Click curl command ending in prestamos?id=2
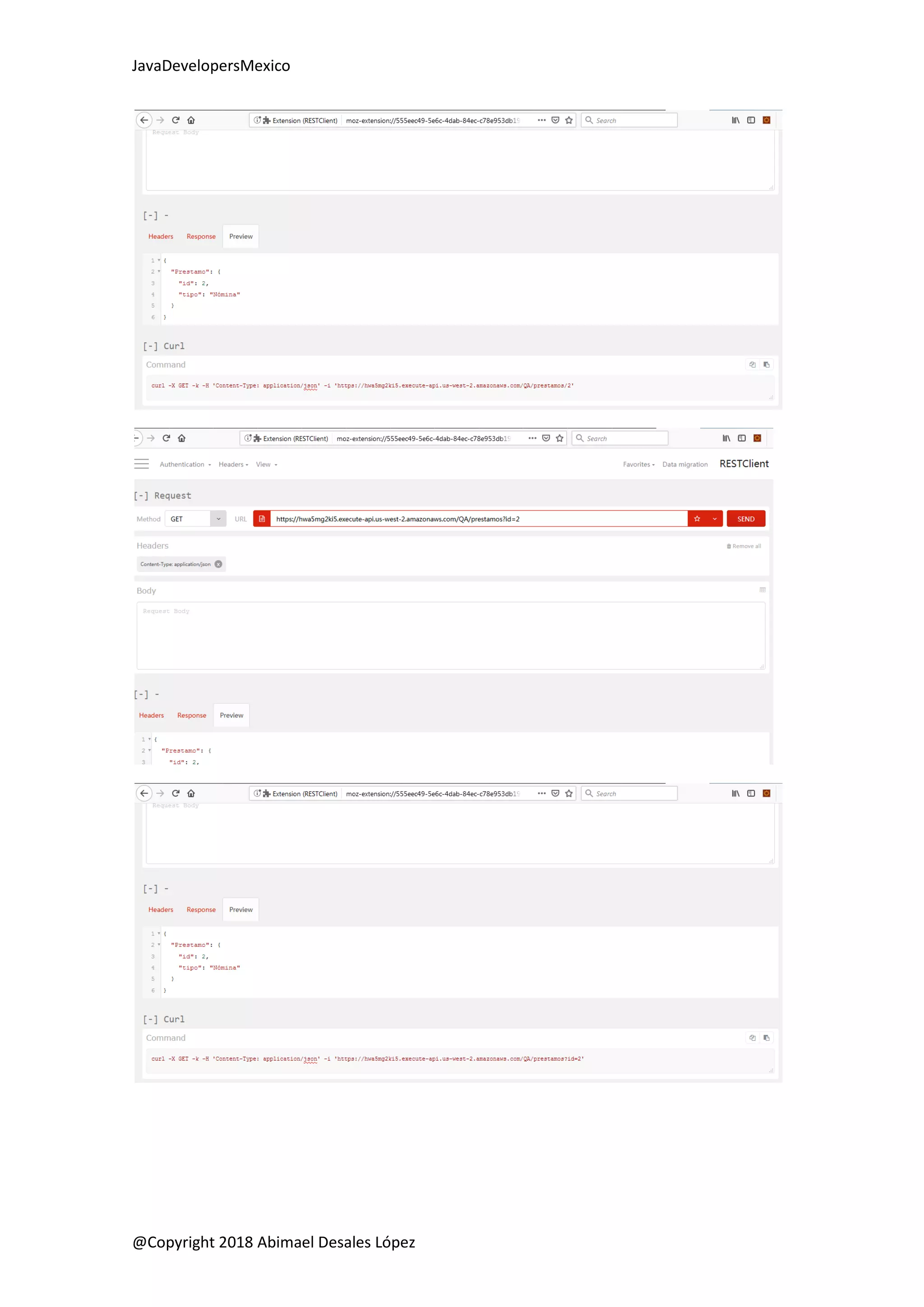The height and width of the screenshot is (1307, 924). 367,1059
